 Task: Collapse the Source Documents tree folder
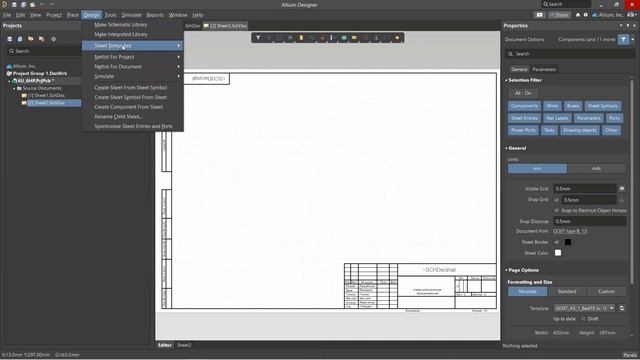(14, 88)
